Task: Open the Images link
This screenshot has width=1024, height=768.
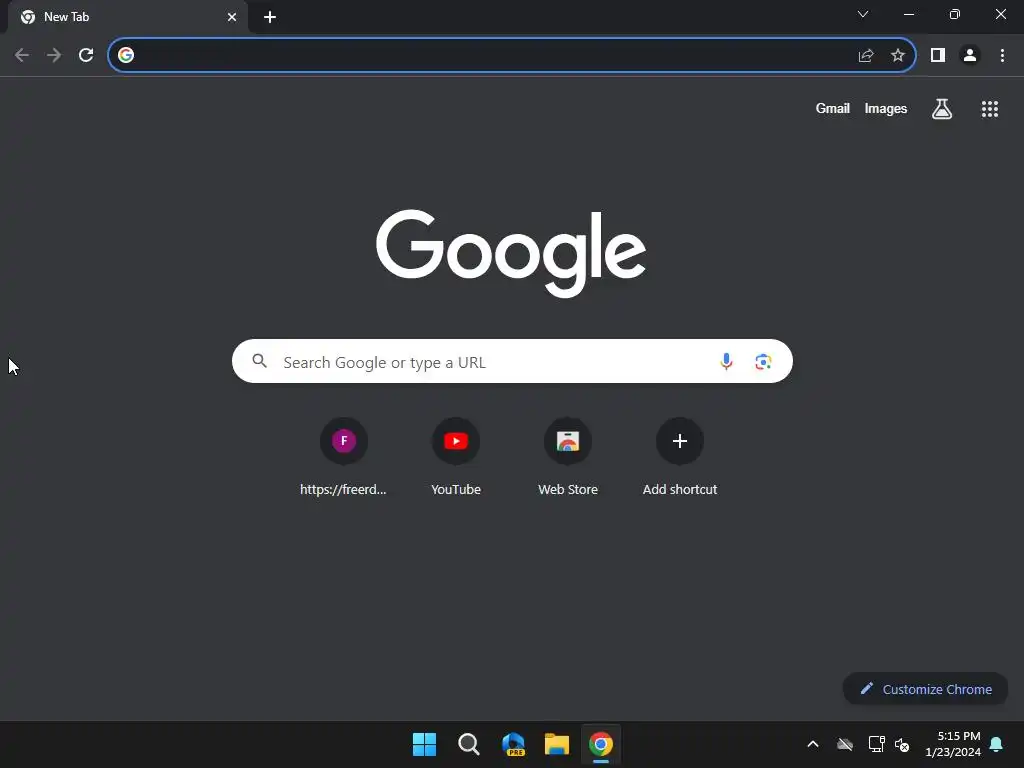Action: pyautogui.click(x=886, y=108)
